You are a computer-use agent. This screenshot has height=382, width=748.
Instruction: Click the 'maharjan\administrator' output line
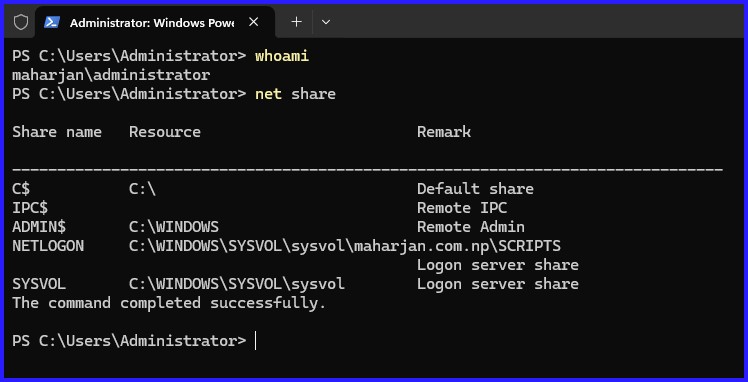point(111,75)
